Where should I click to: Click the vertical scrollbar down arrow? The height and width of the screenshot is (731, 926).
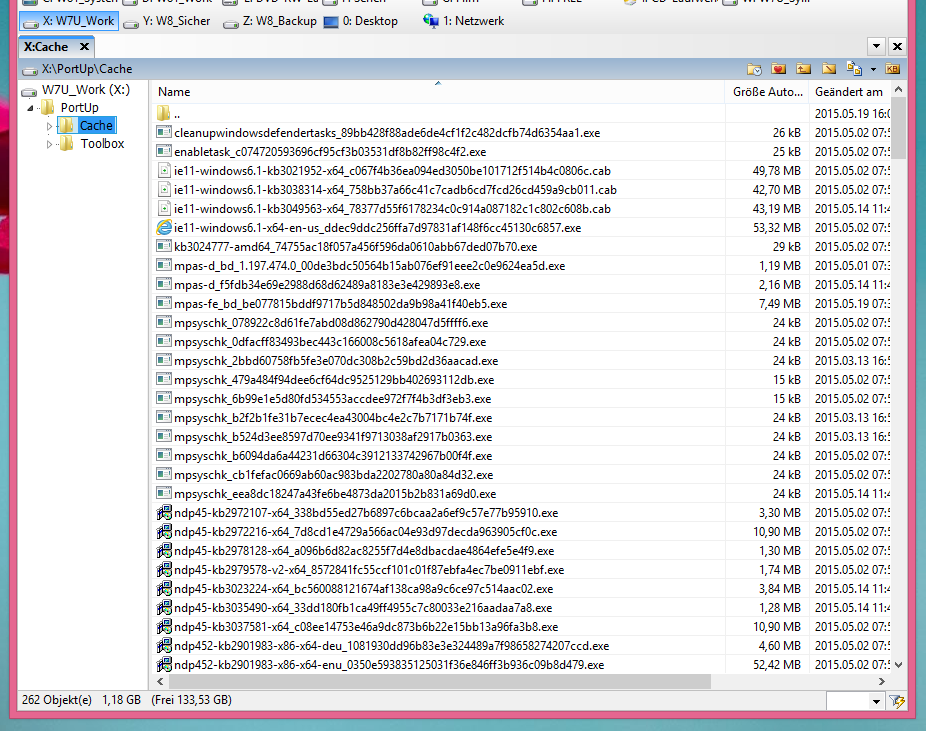[x=898, y=665]
